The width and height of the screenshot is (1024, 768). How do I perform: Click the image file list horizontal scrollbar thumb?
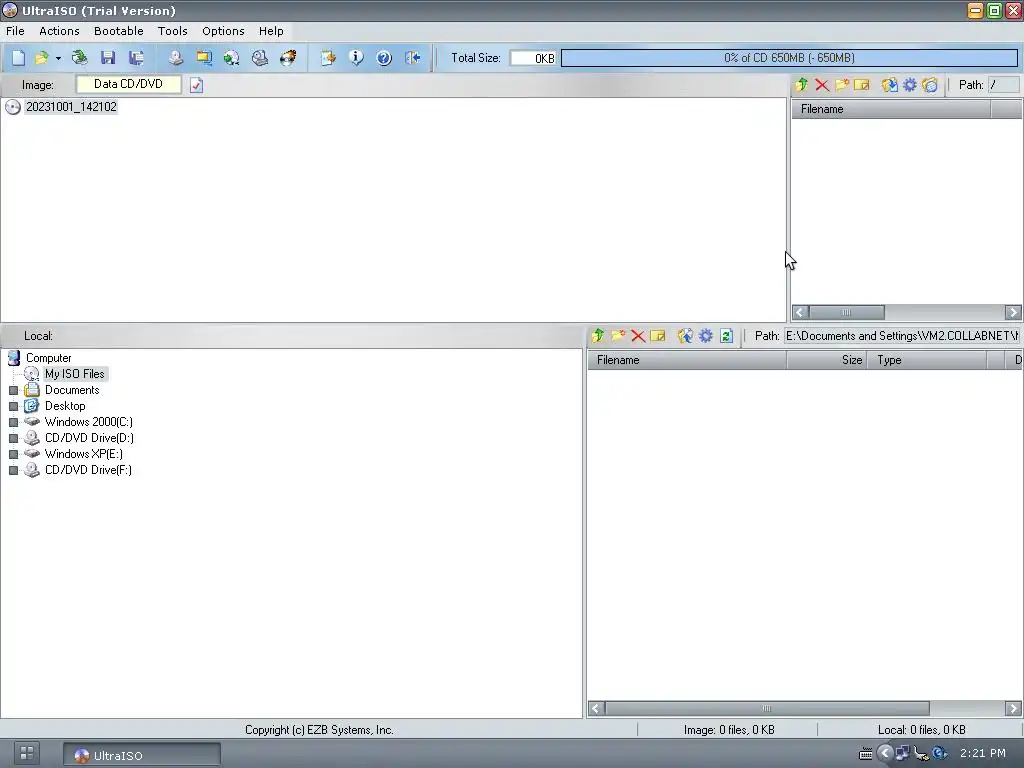tap(846, 312)
